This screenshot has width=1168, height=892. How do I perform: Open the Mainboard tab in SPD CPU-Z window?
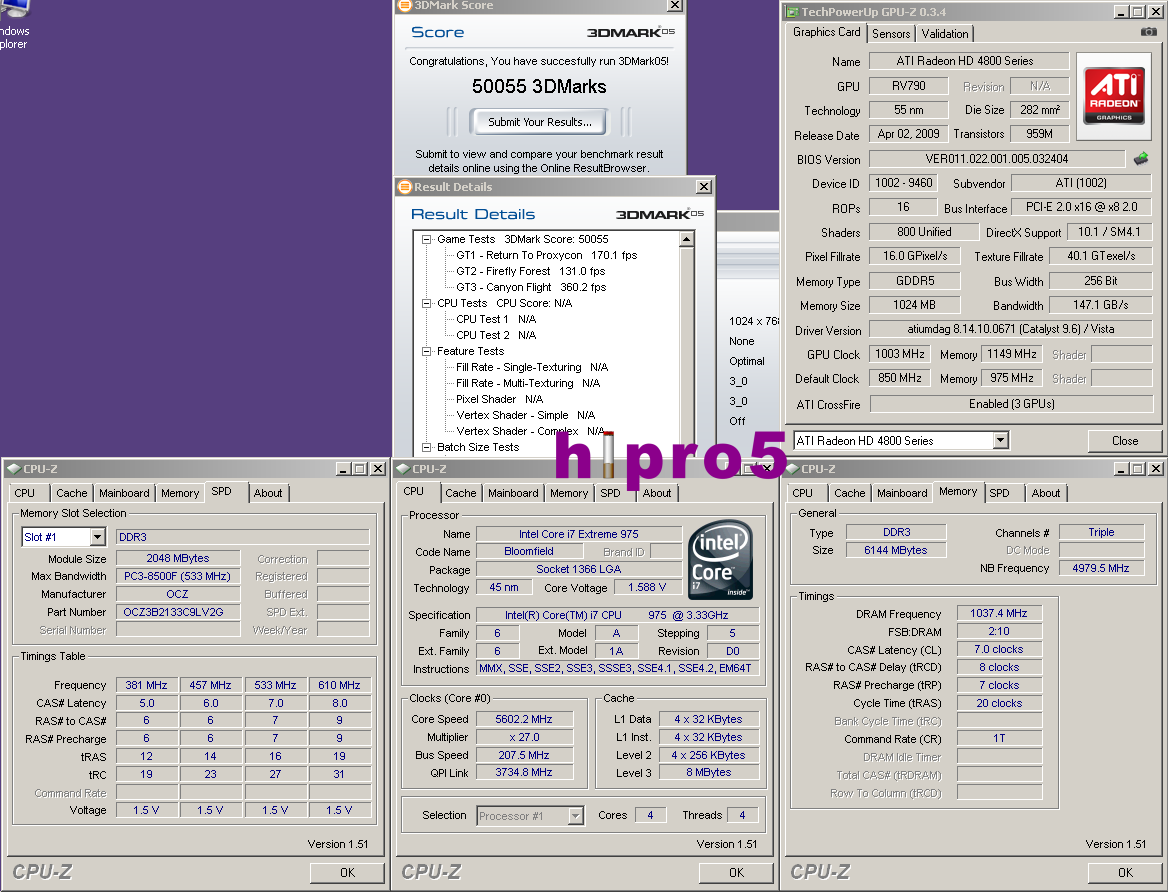pos(124,493)
